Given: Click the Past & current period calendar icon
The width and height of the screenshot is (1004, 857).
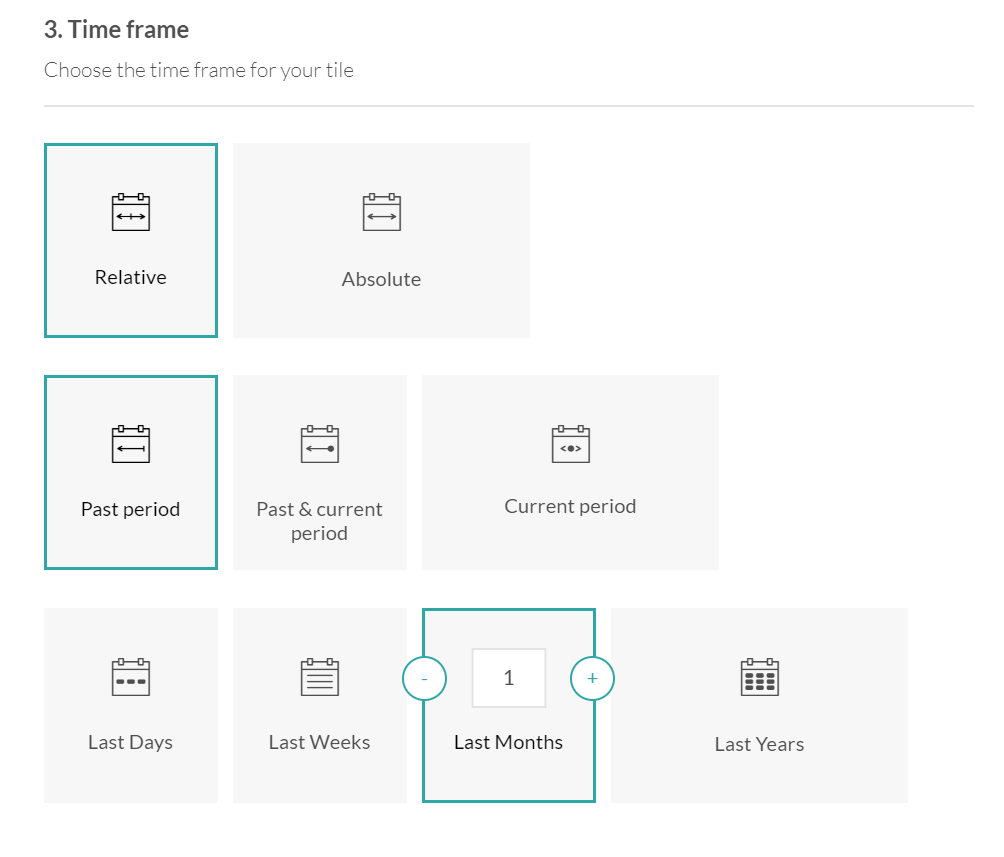Looking at the screenshot, I should (319, 445).
